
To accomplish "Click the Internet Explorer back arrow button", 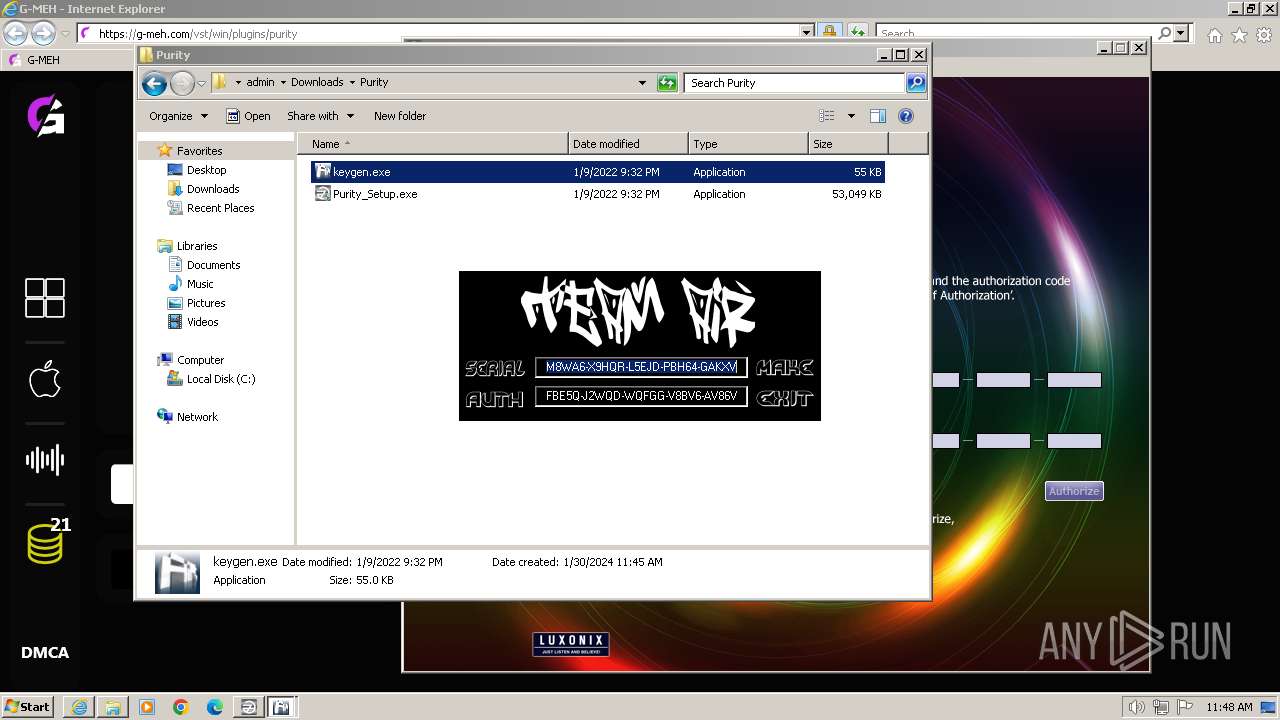I will click(15, 33).
